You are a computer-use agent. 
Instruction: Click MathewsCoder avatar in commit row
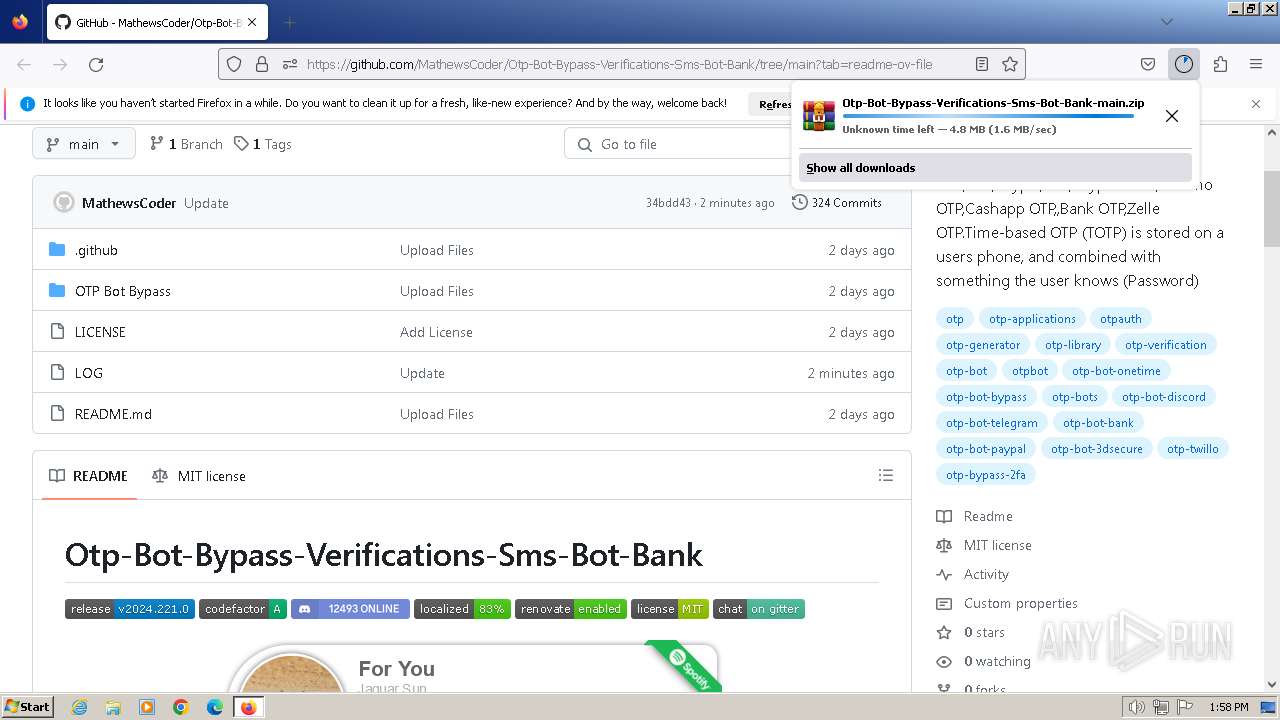click(63, 203)
